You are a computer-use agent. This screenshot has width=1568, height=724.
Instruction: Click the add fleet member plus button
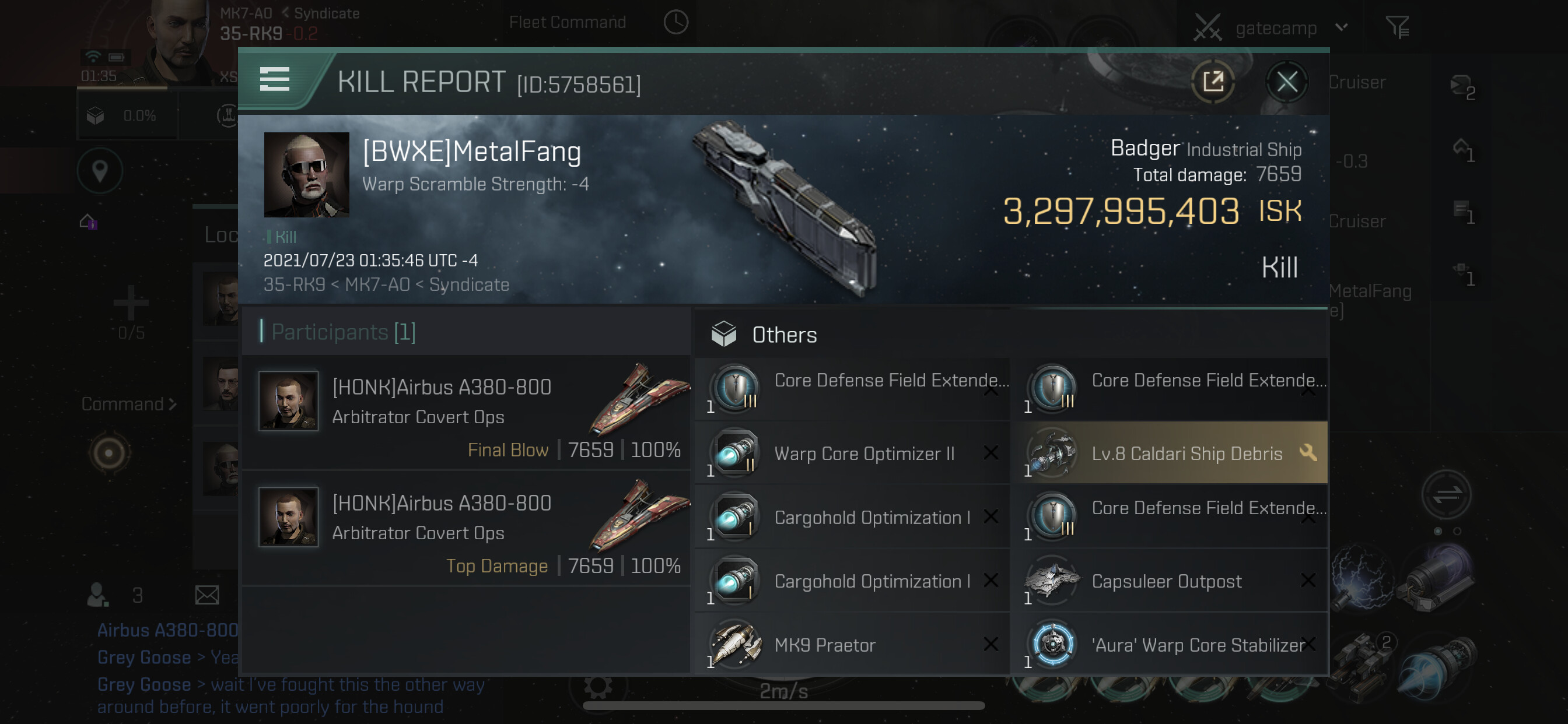coord(131,303)
